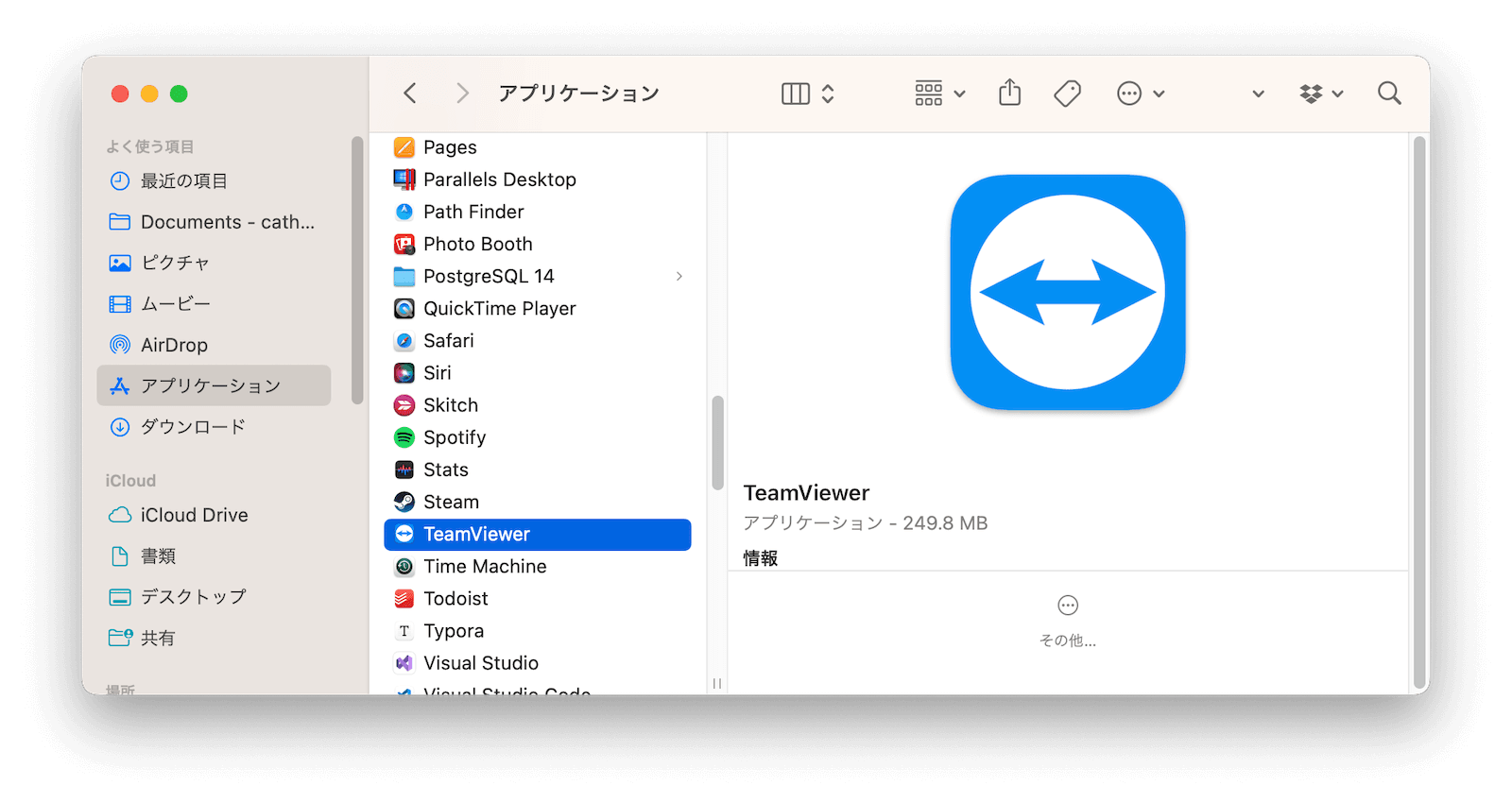This screenshot has width=1512, height=803.
Task: Select the Todoist name in list
Action: coord(456,599)
